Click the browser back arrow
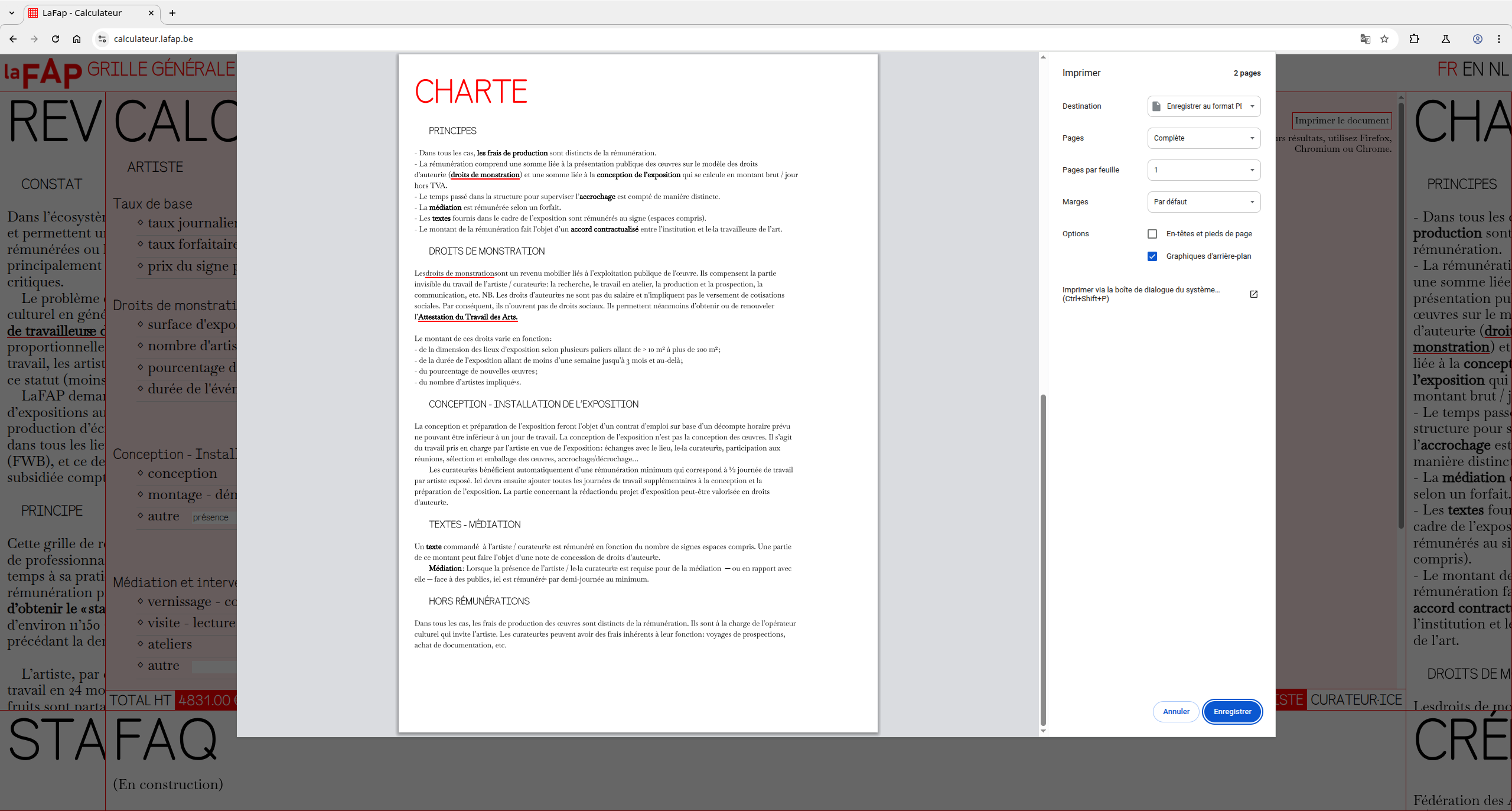 pyautogui.click(x=13, y=39)
